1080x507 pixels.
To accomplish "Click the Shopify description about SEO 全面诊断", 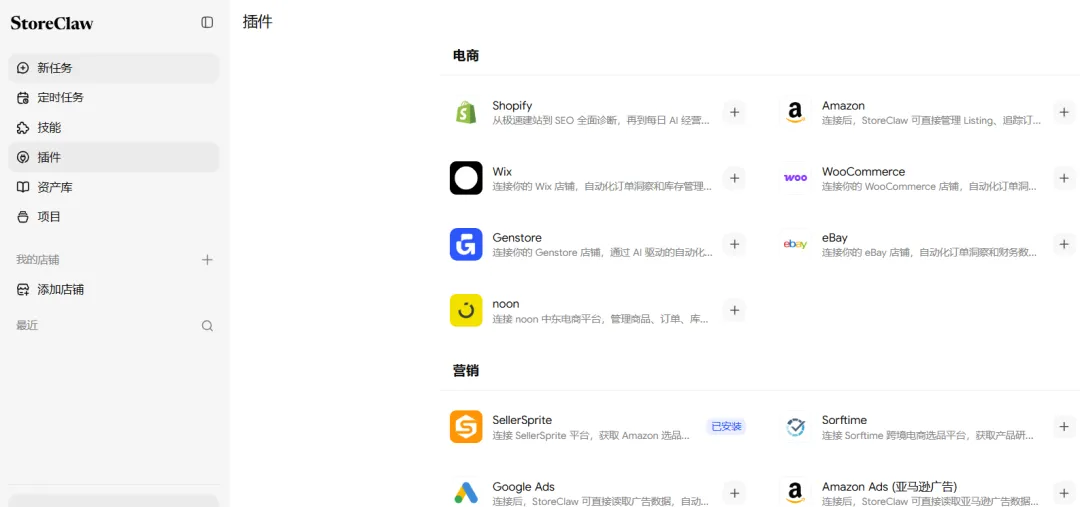I will click(601, 121).
